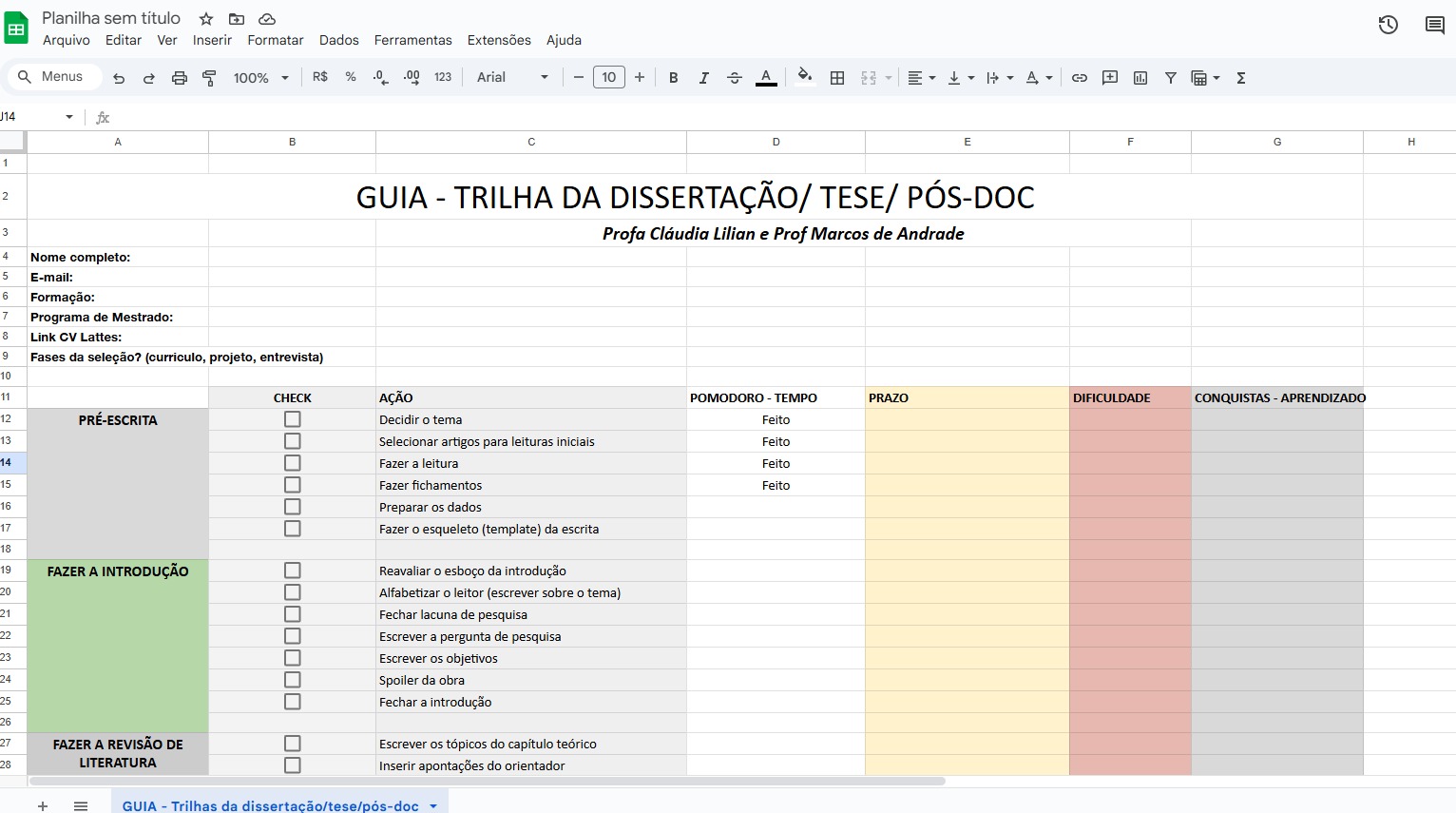Viewport: 1456px width, 813px height.
Task: Apply currency format with R$ icon
Action: pos(320,77)
